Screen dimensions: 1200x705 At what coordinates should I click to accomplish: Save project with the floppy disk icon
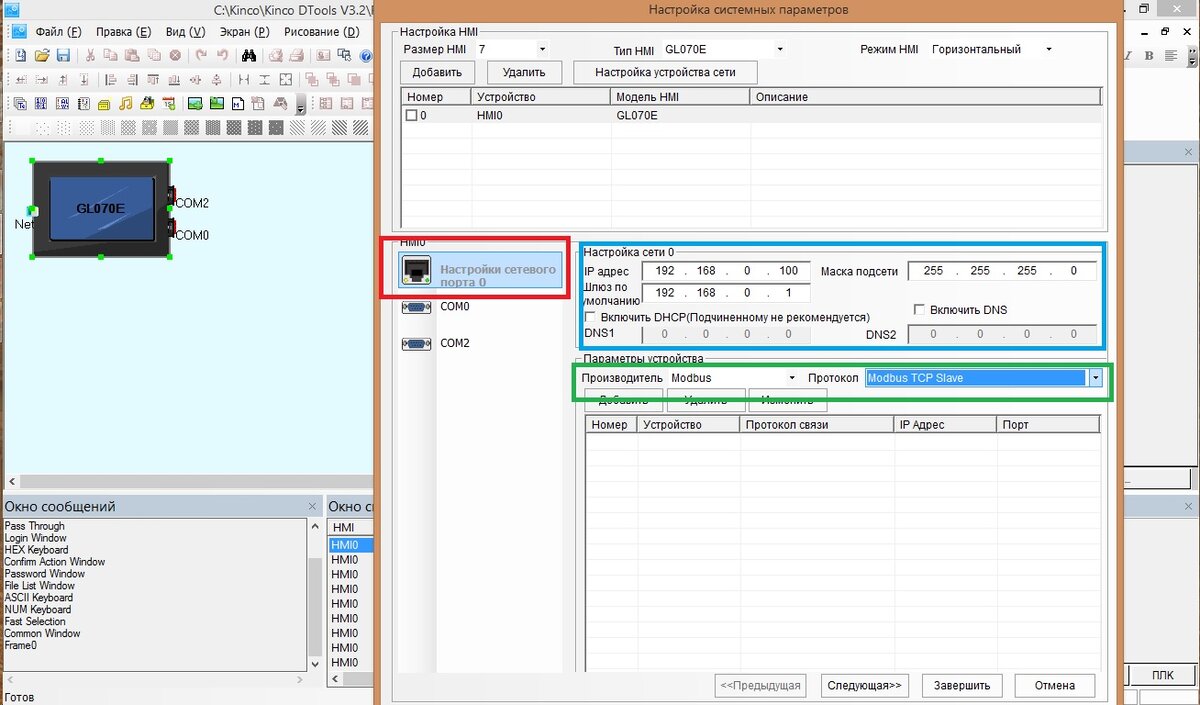tap(63, 55)
